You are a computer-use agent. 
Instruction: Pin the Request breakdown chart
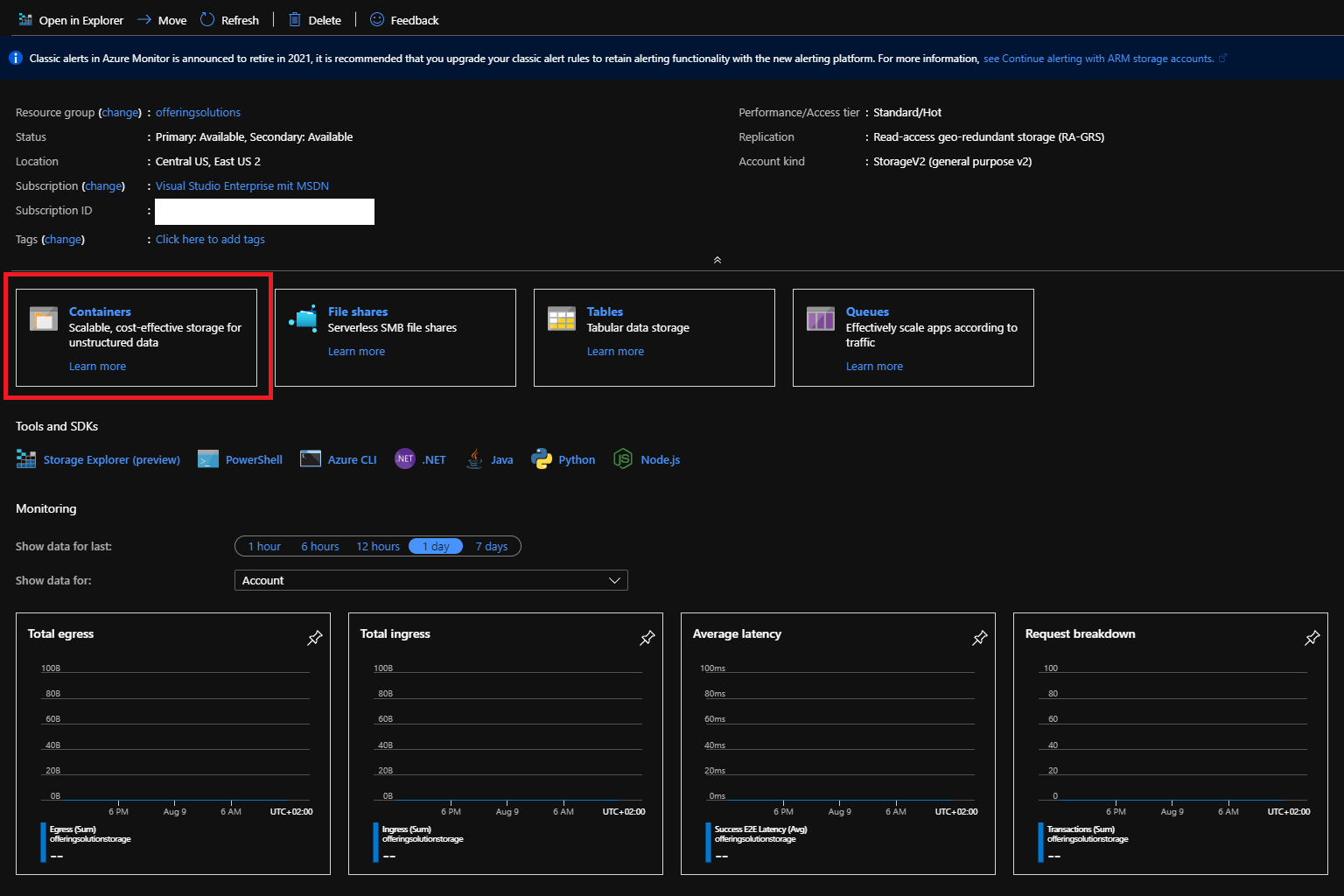click(x=1312, y=638)
